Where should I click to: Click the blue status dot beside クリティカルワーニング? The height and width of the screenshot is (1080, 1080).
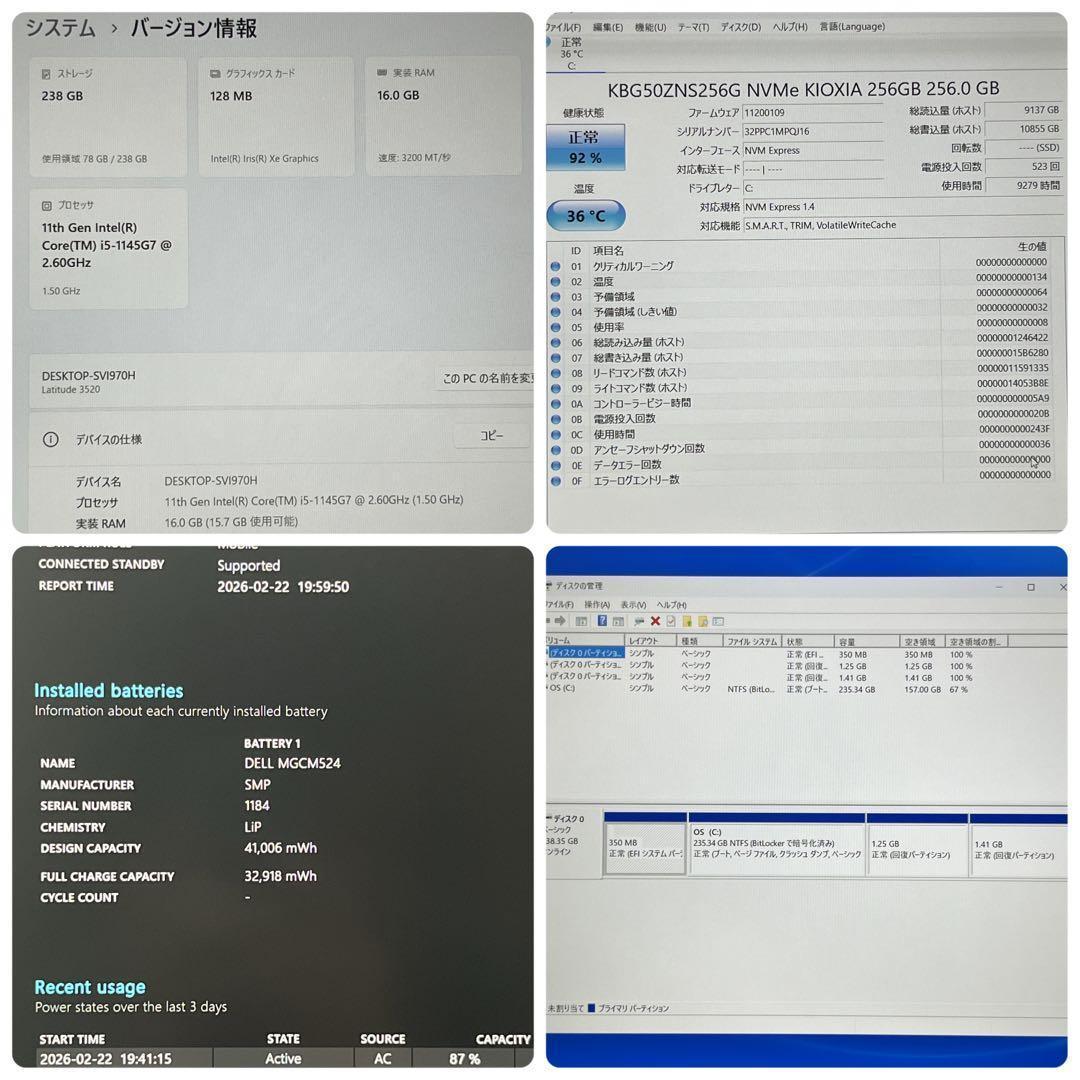pyautogui.click(x=557, y=266)
